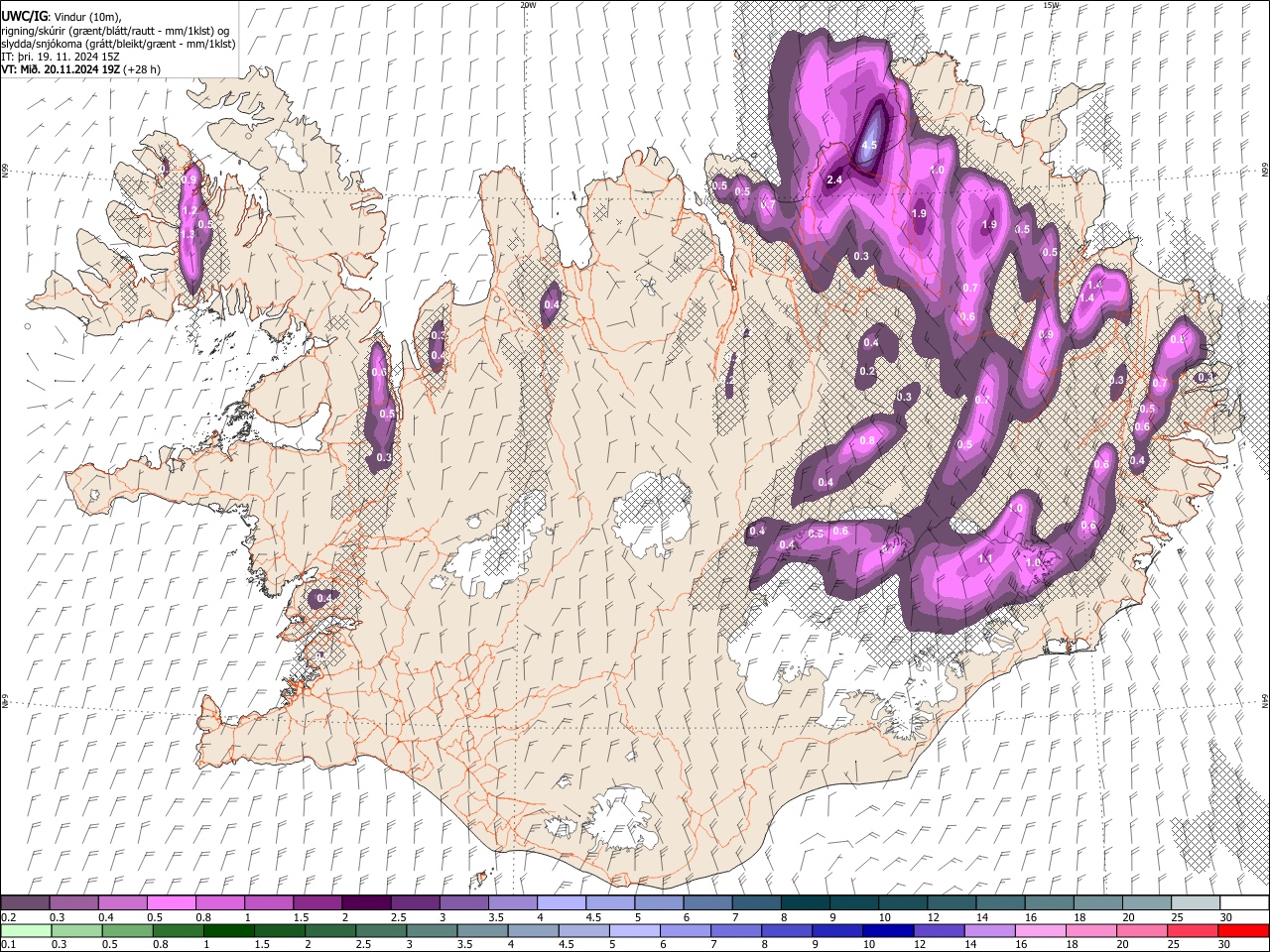Click the 2.4 precipitation value on the map

click(x=834, y=179)
